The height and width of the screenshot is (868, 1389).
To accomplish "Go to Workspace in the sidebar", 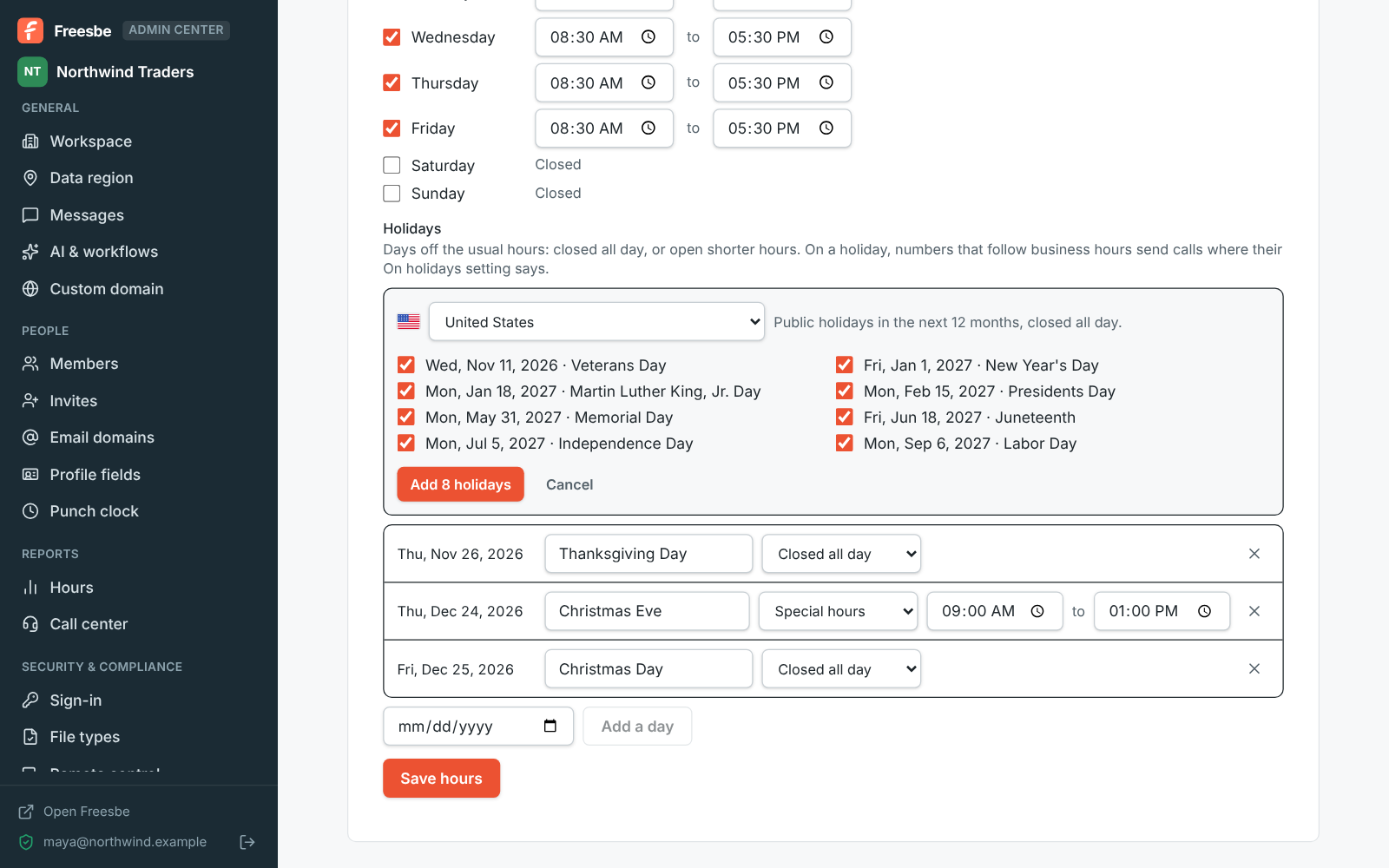I will coord(139,141).
